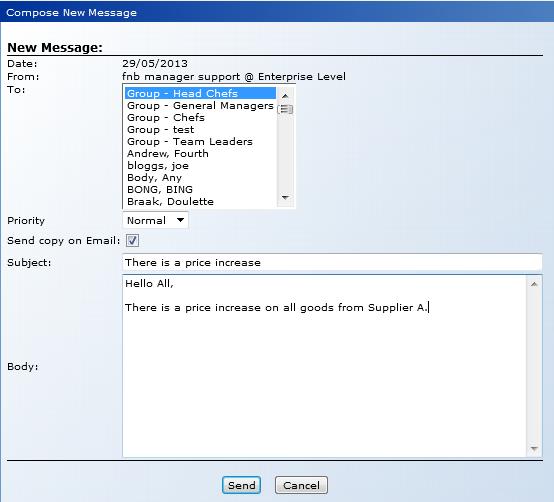Choose Group - Chefs in recipient list
The image size is (554, 502).
[200, 118]
